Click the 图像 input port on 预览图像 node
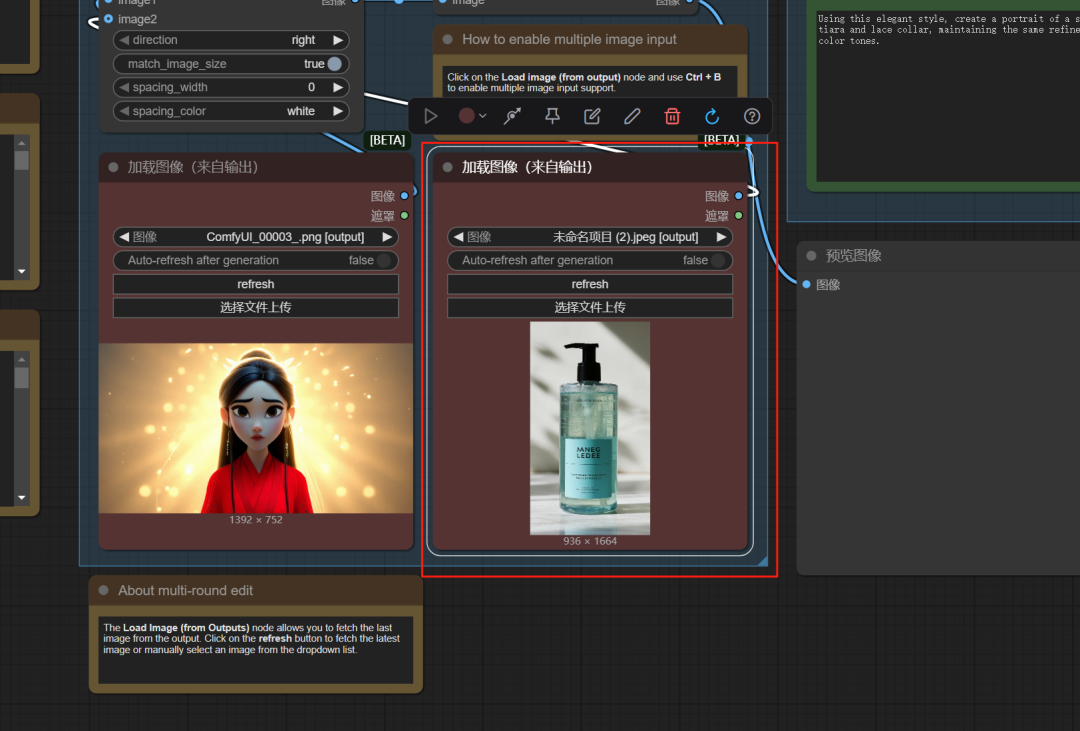Screen dimensions: 1080x731 click(x=807, y=284)
